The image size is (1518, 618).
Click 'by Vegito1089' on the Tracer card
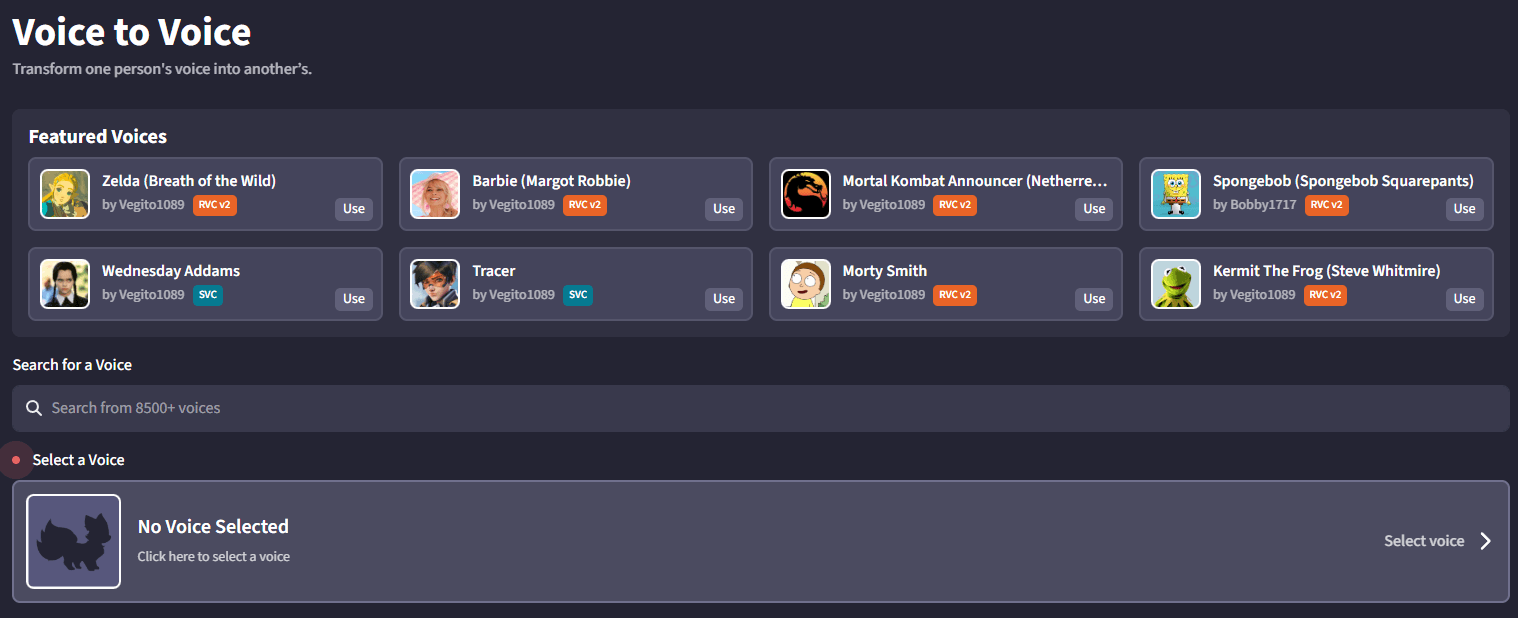click(x=513, y=295)
